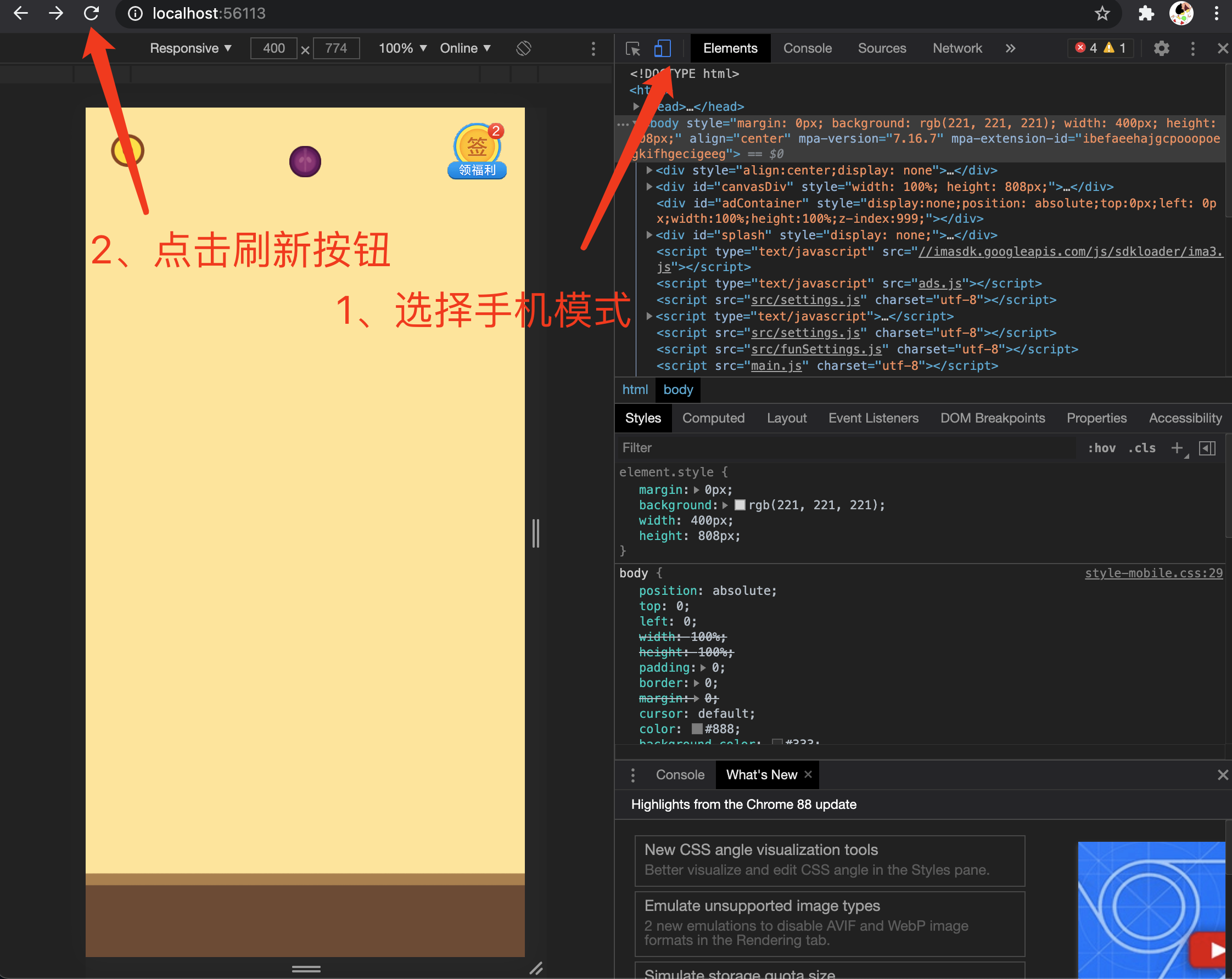Open the 100% zoom dropdown
Image resolution: width=1232 pixels, height=979 pixels.
click(x=402, y=48)
